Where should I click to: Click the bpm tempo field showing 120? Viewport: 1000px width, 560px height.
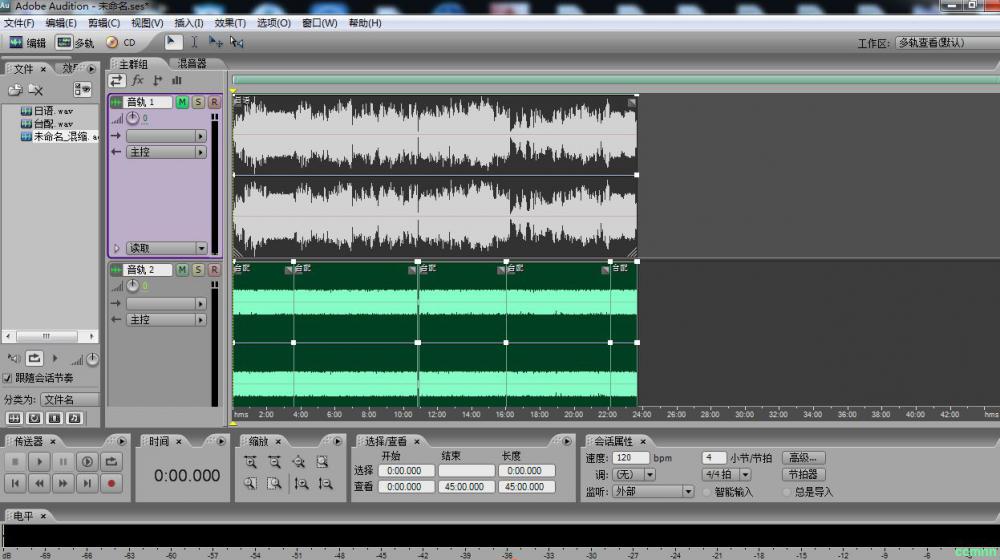point(631,458)
